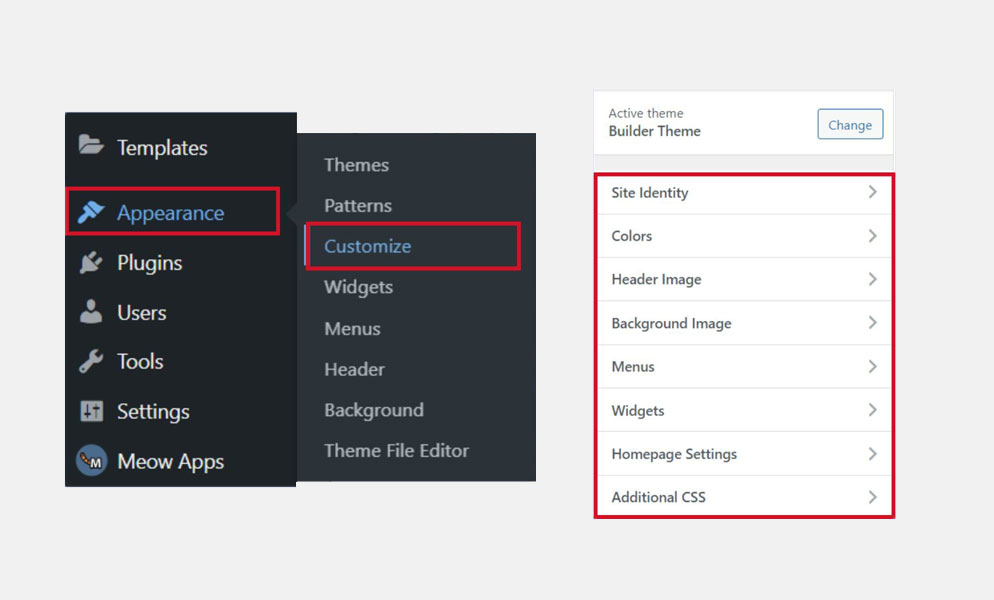The width and height of the screenshot is (994, 600).
Task: Click the Tools wrench icon
Action: tap(91, 361)
